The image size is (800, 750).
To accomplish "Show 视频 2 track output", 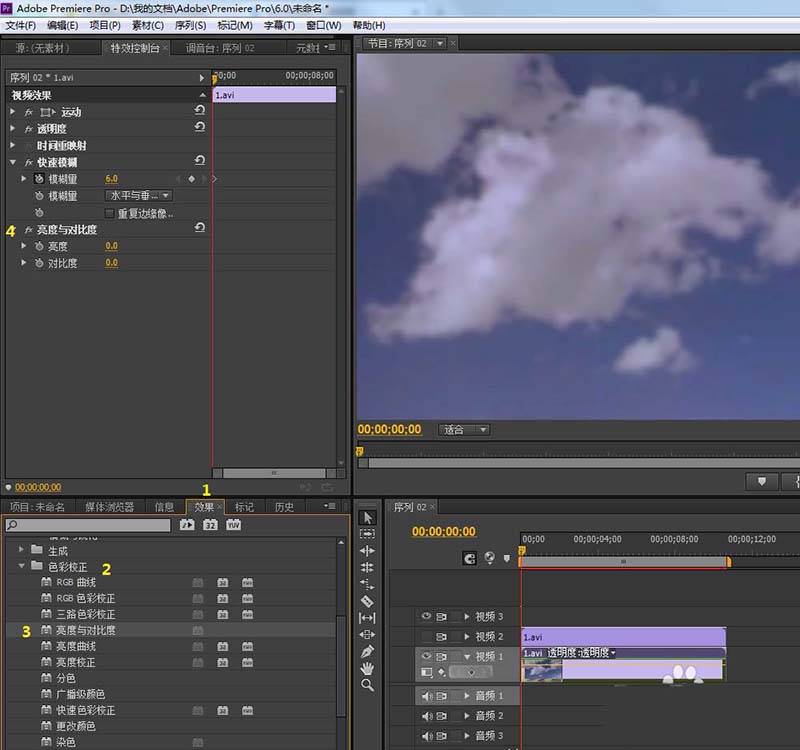I will [426, 636].
